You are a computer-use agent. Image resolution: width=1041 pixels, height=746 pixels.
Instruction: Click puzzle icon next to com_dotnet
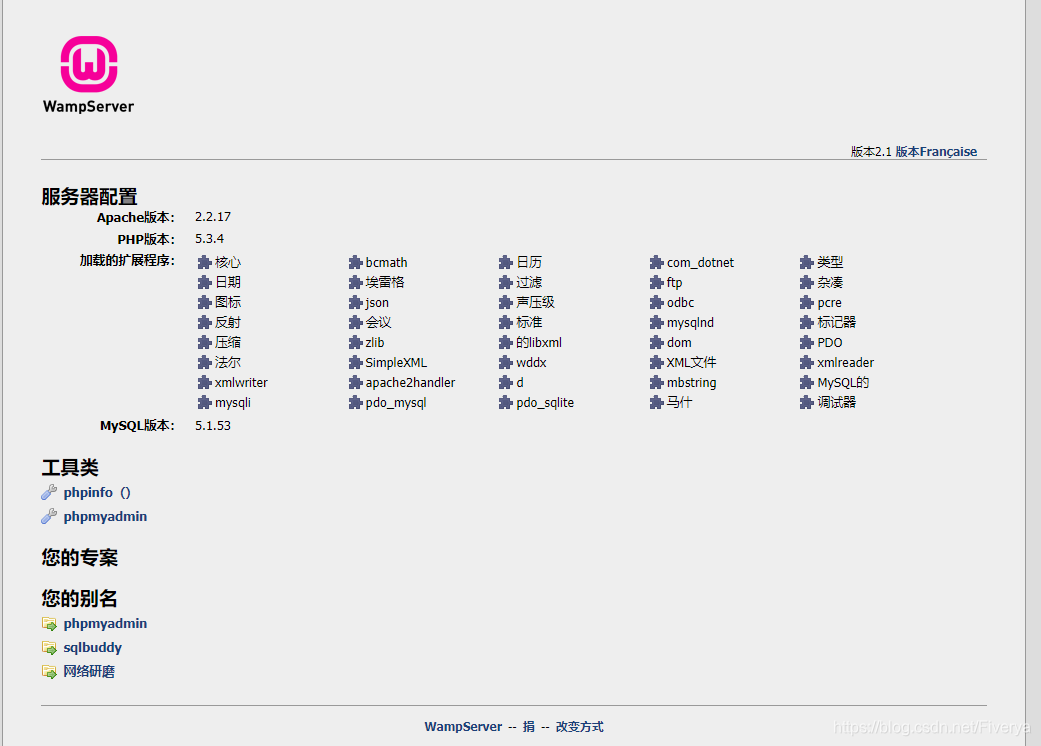click(x=657, y=262)
